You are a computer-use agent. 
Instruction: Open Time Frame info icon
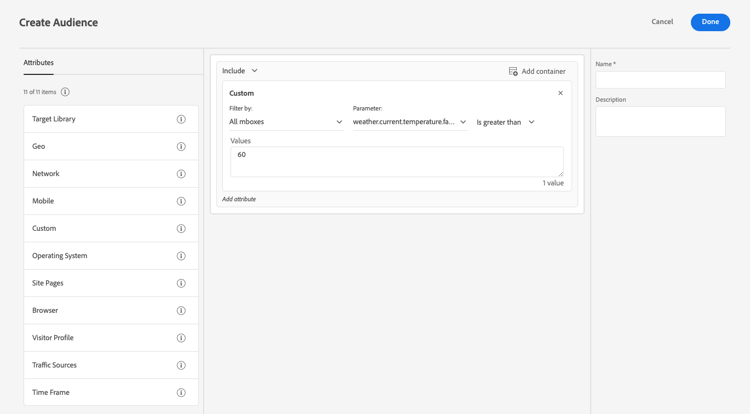181,392
